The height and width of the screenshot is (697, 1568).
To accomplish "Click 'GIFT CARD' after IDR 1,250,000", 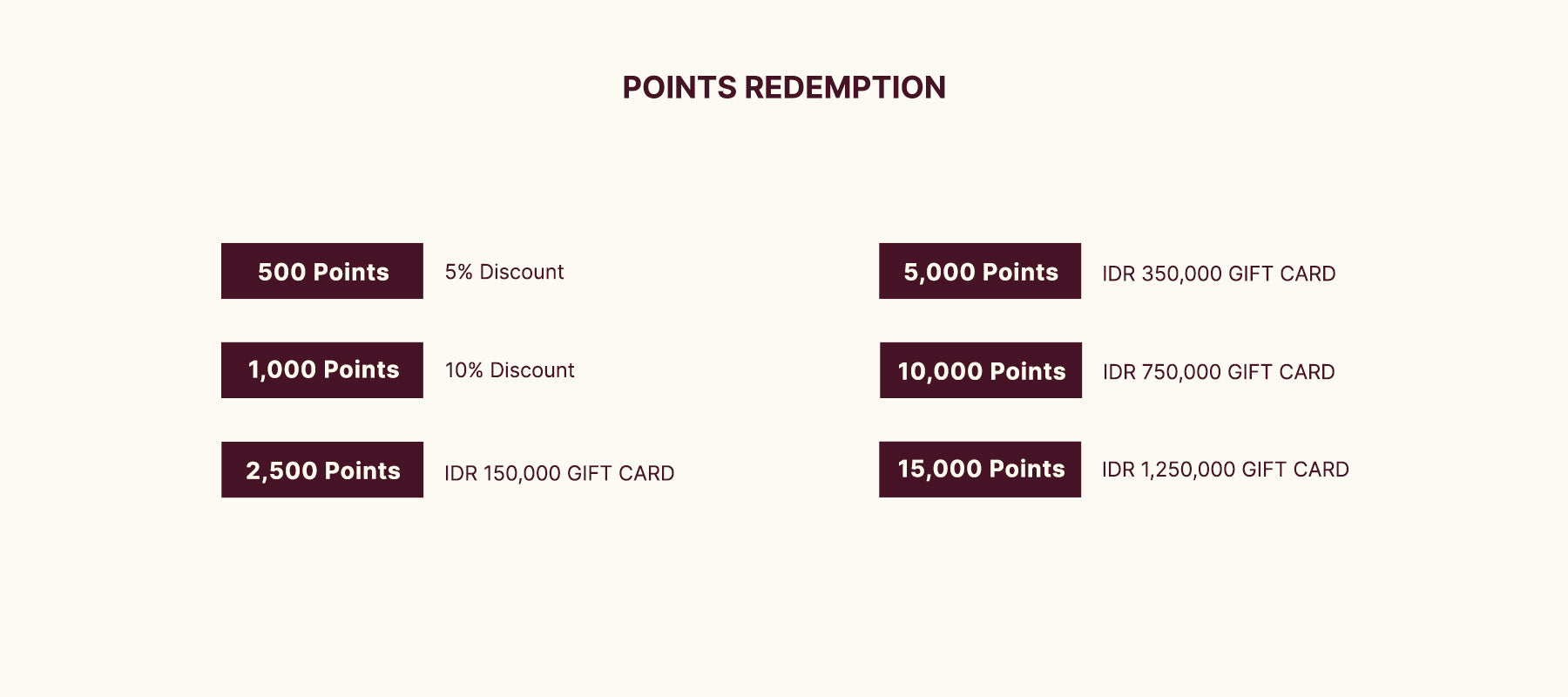I will tap(1295, 470).
